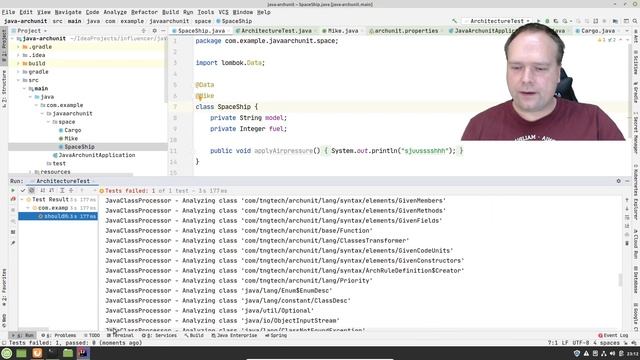Open Database side tool window
This screenshot has width=640, height=360.
click(636, 279)
